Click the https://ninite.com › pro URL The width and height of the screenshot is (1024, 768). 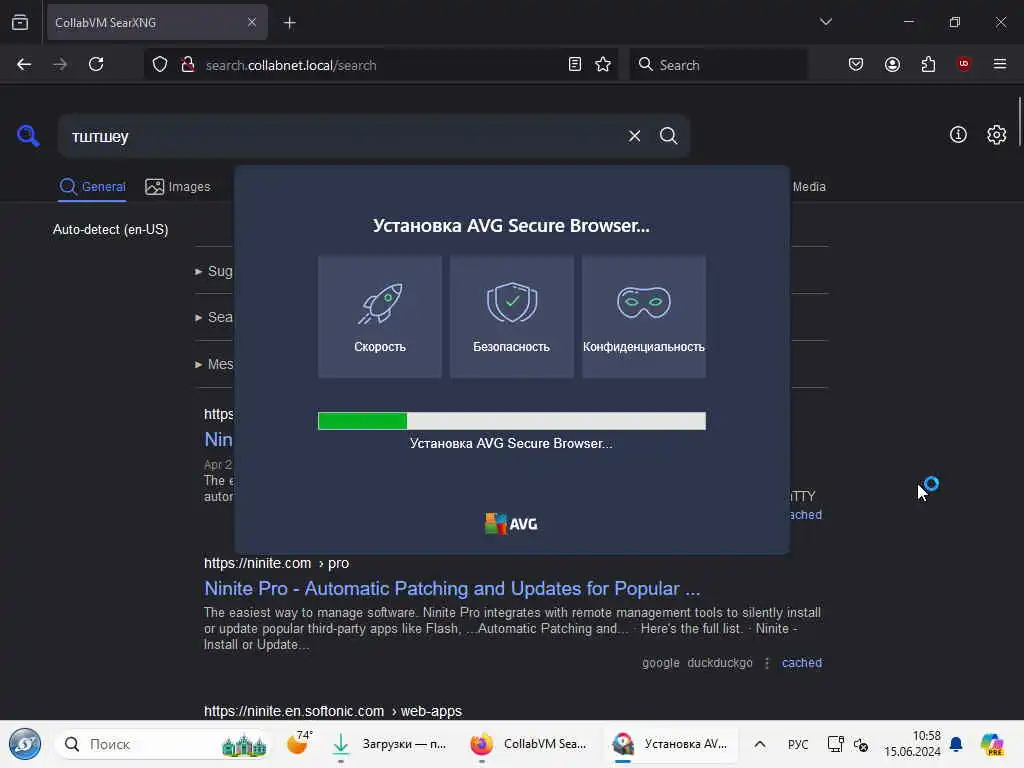point(276,563)
